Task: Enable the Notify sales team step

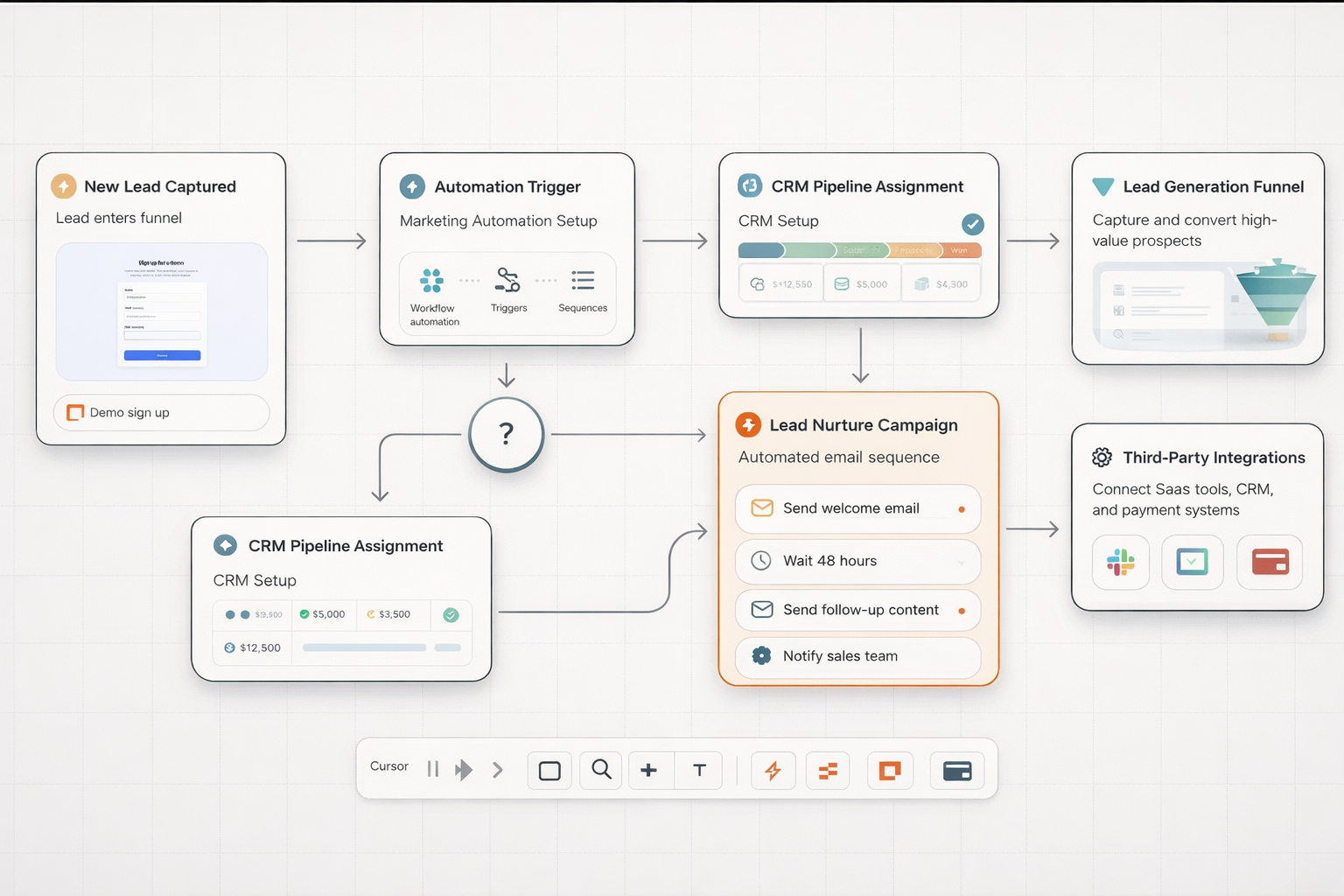Action: pos(857,657)
